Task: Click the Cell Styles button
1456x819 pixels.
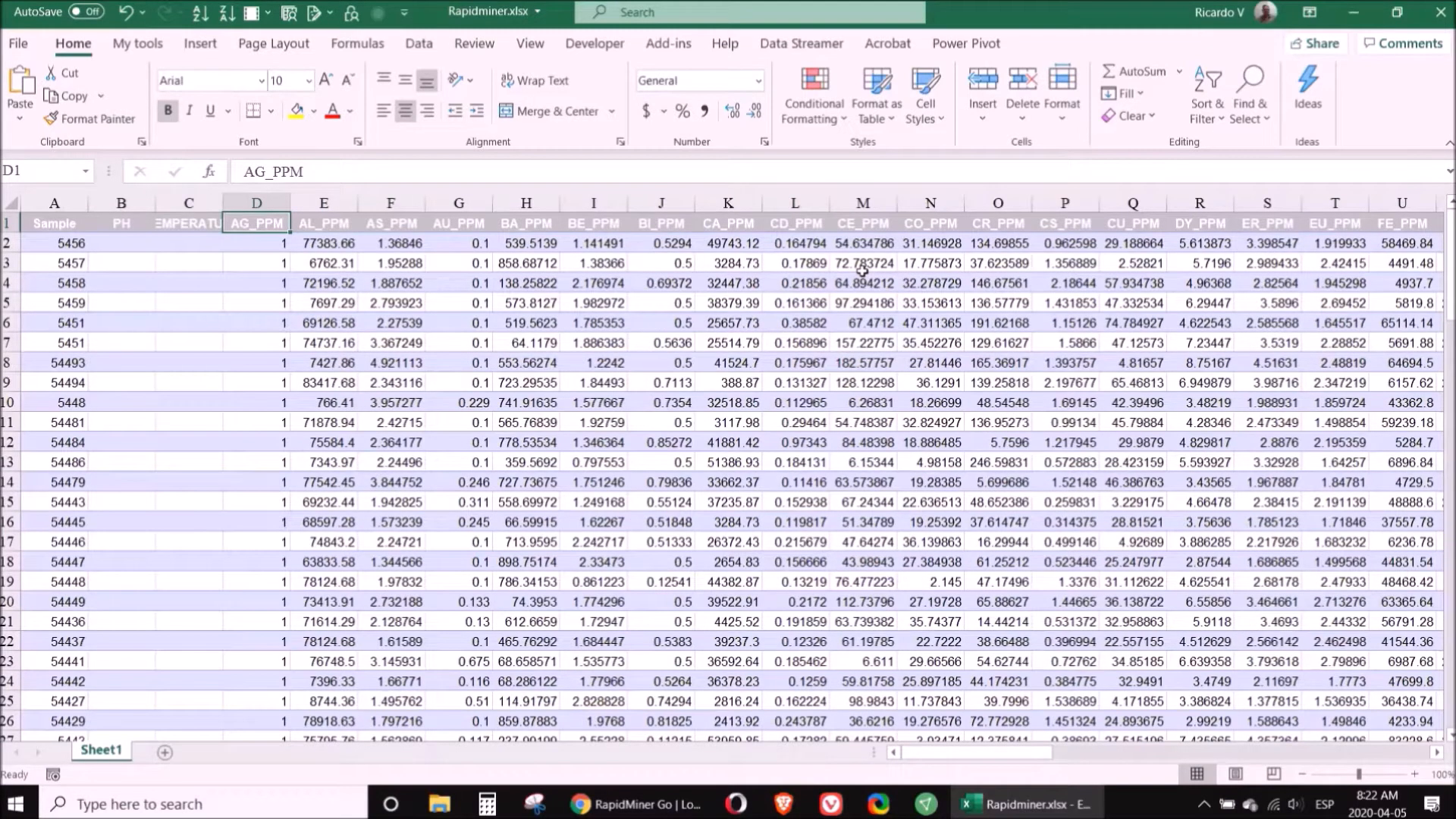Action: (x=925, y=96)
